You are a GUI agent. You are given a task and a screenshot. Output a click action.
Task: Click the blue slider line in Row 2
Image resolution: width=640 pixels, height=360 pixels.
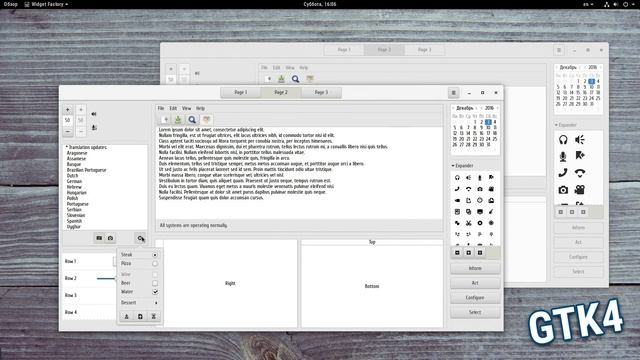[106, 278]
